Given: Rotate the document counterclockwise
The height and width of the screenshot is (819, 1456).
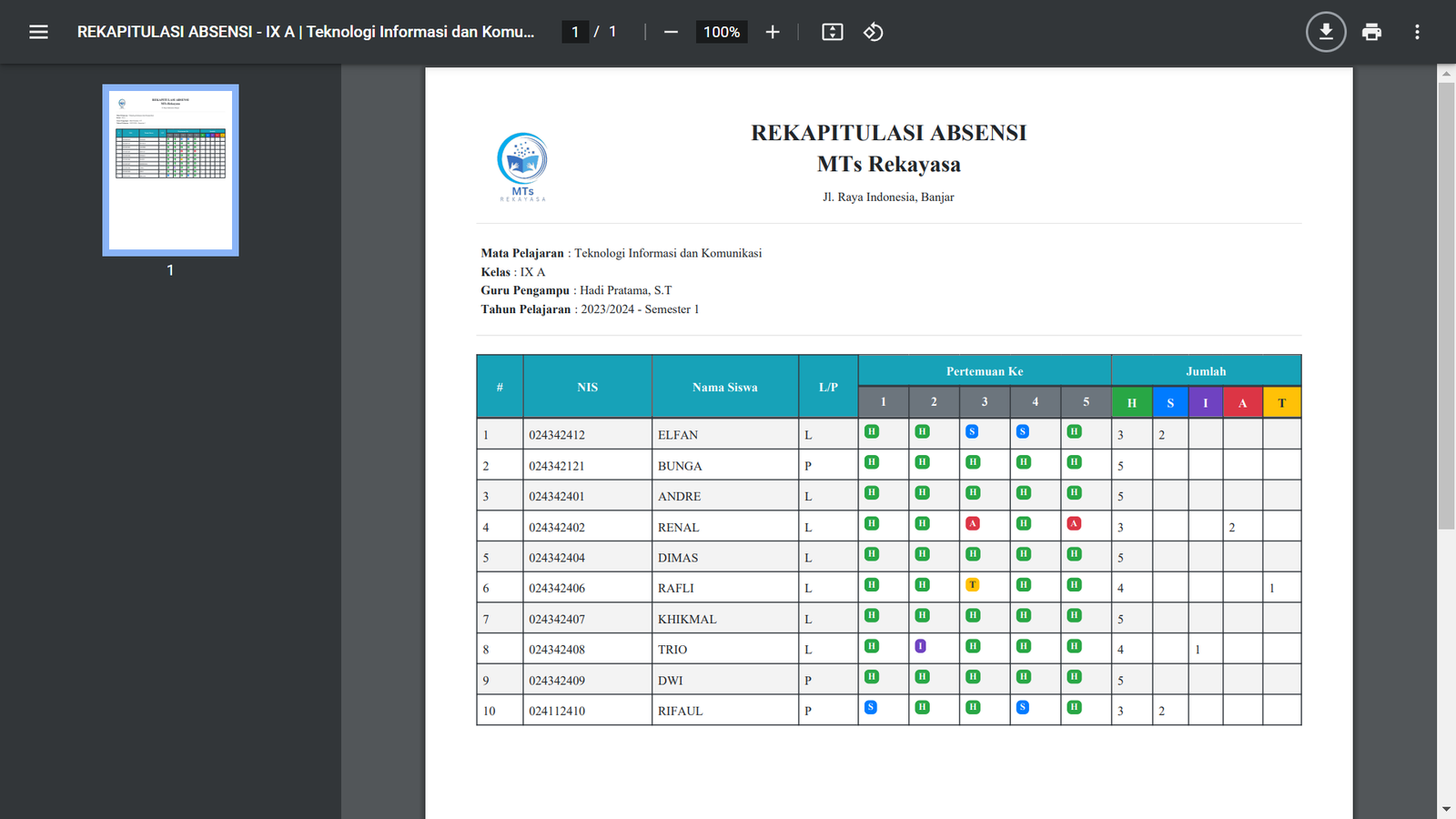Looking at the screenshot, I should [x=874, y=32].
